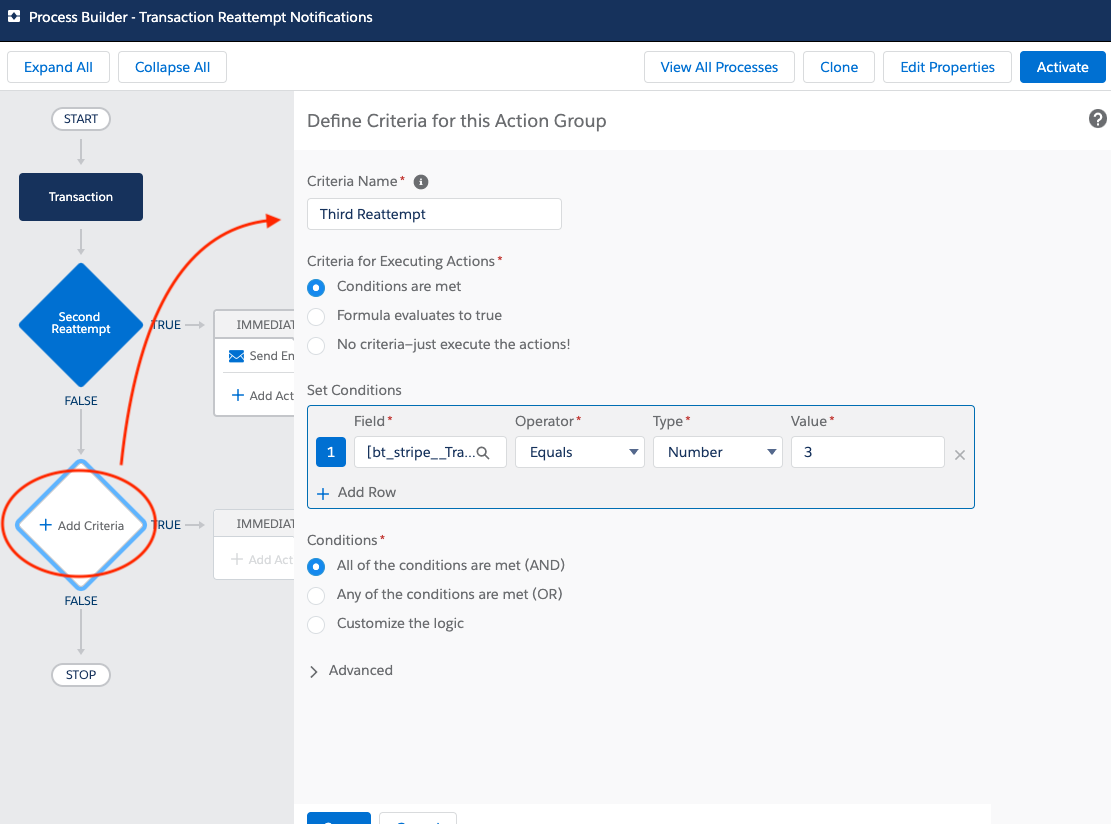
Task: Click the Field lookup search icon
Action: tap(483, 453)
